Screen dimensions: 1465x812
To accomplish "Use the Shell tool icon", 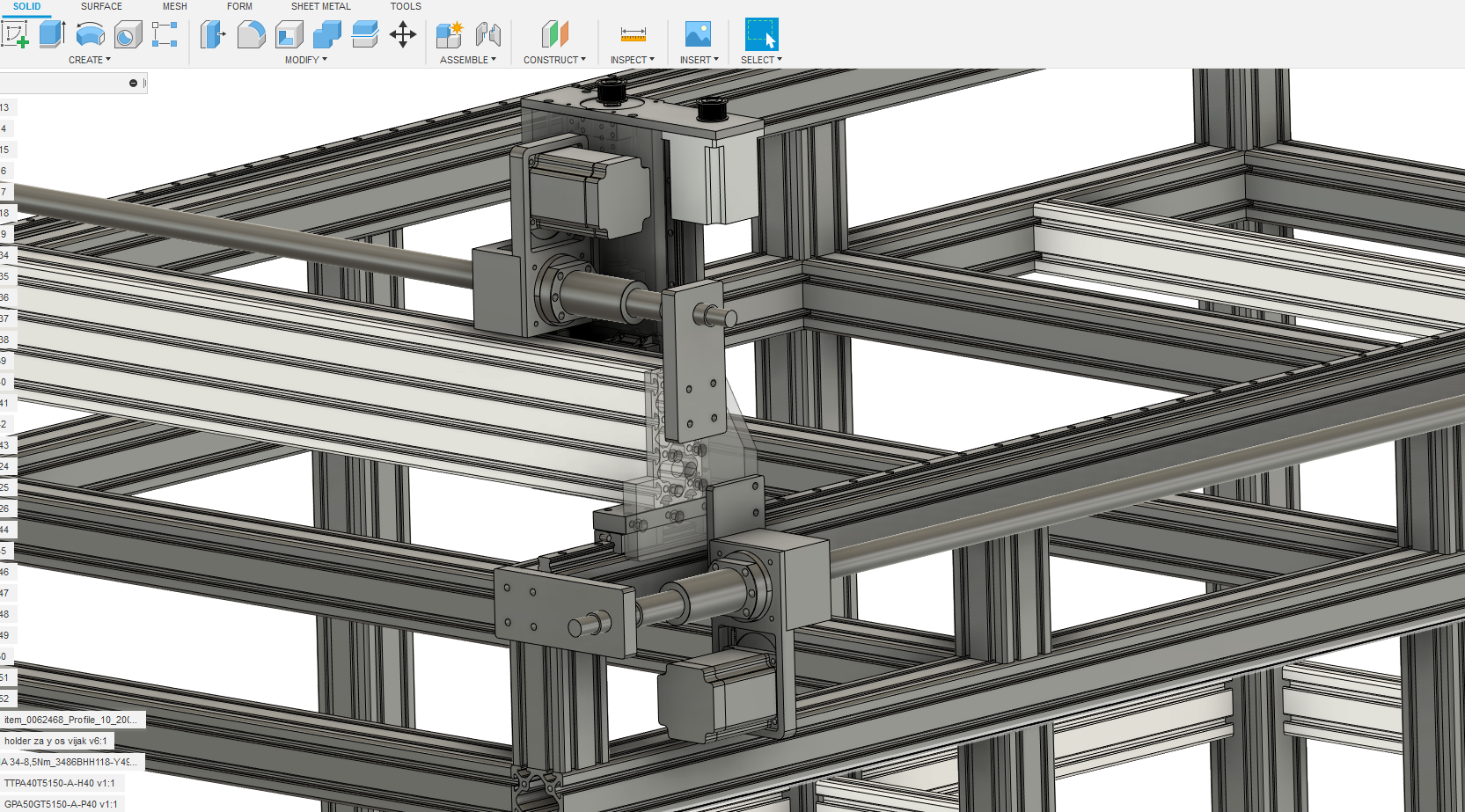I will click(x=289, y=34).
